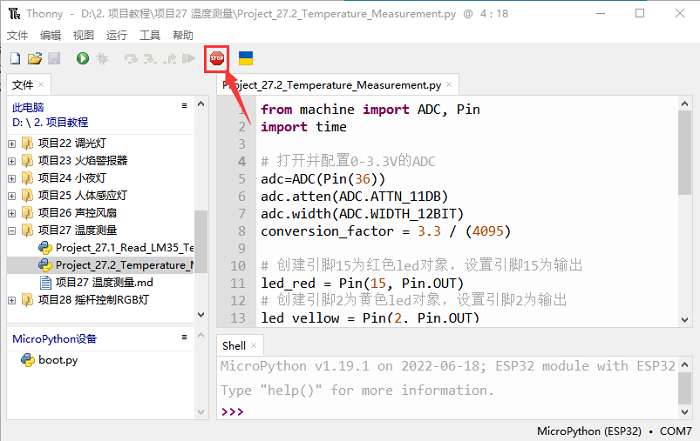Collapse the 项目27 温度测量 folder
The image size is (700, 441).
pos(12,230)
